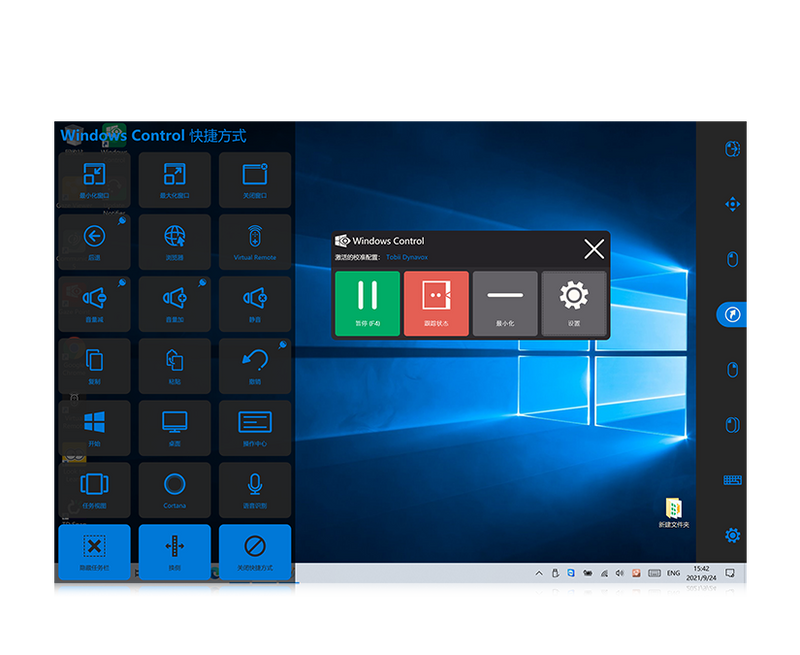The height and width of the screenshot is (655, 800).
Task: Toggle 静音 mute shortcut
Action: click(x=255, y=304)
